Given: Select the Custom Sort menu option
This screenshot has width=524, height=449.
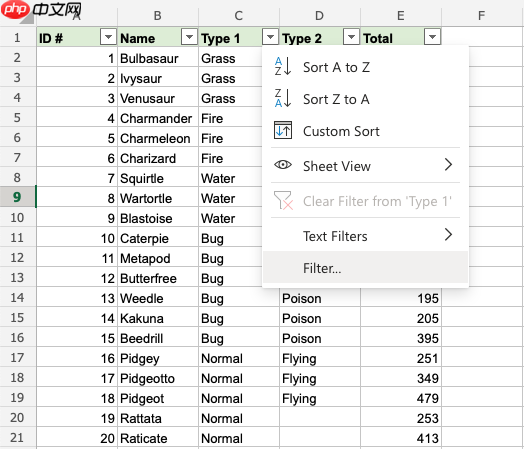Looking at the screenshot, I should (x=366, y=131).
